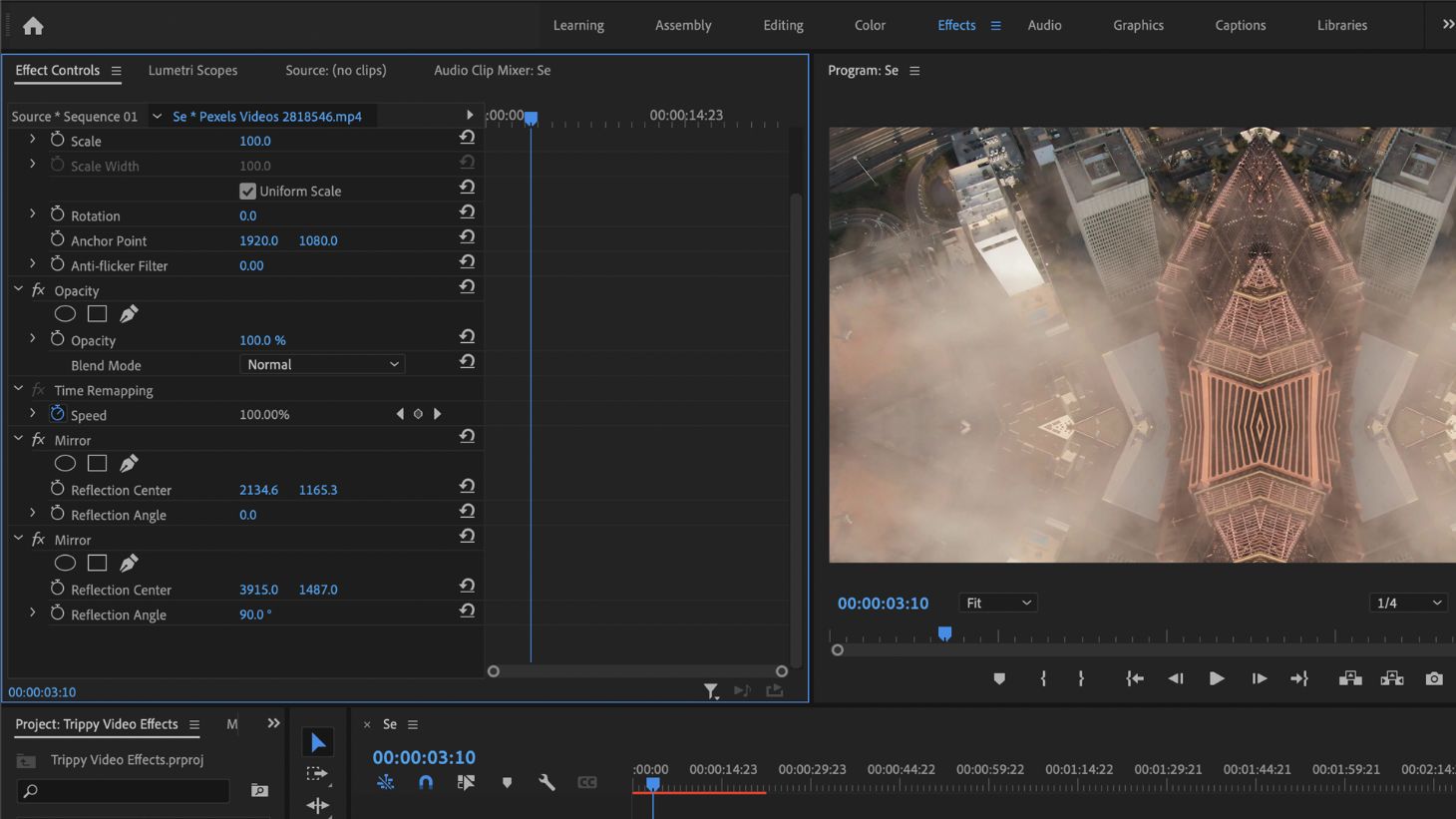The image size is (1456, 819).
Task: Expand the Rotation property disclosure triangle
Action: (x=32, y=213)
